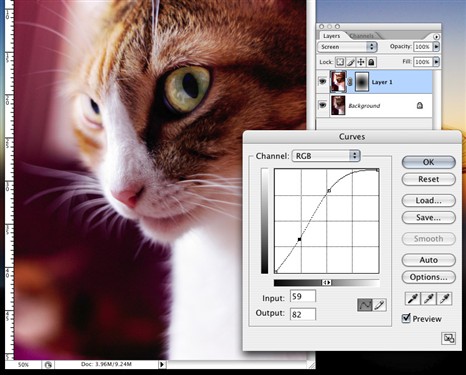Viewport: 466px width, 375px height.
Task: Click the lock transparent pixels icon
Action: coord(340,62)
